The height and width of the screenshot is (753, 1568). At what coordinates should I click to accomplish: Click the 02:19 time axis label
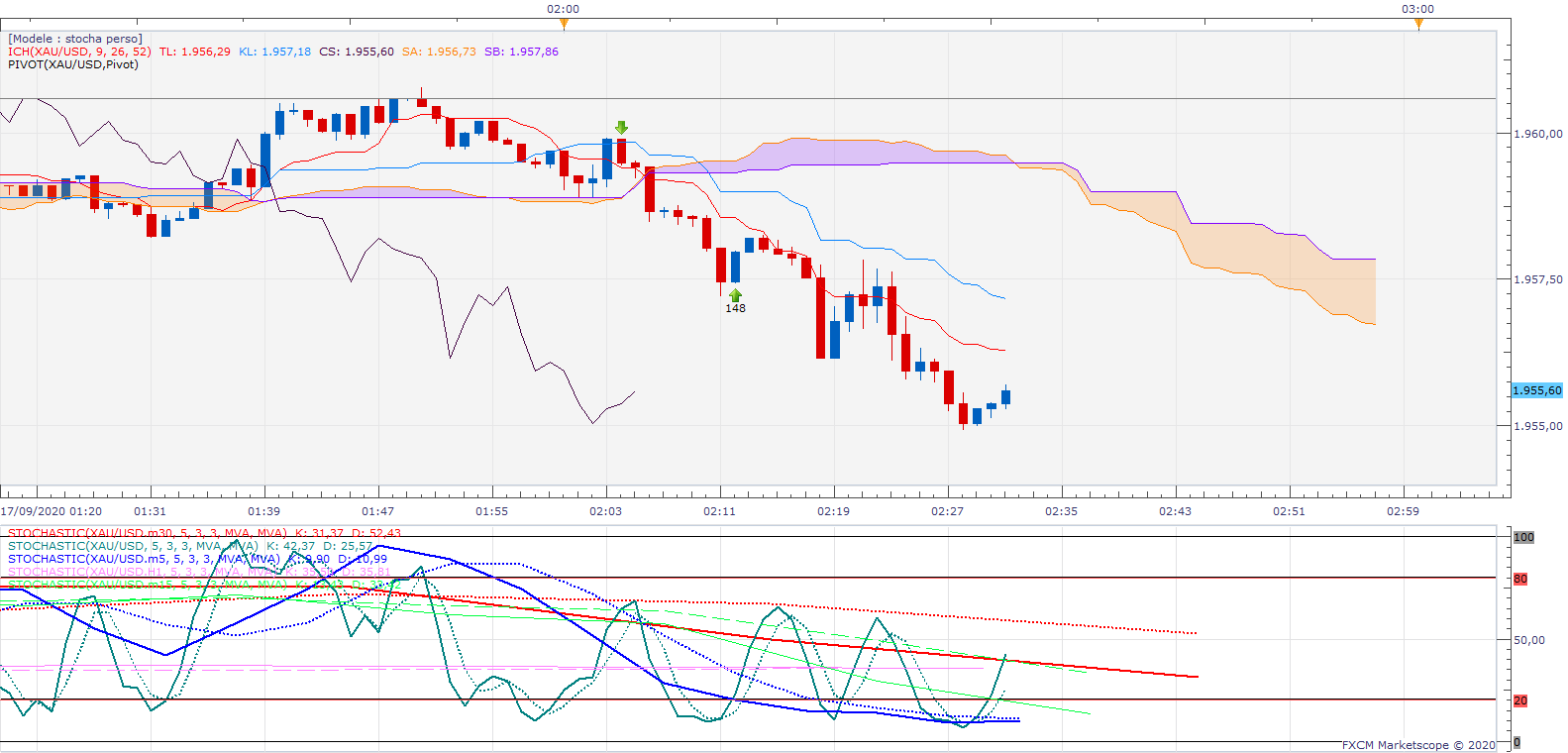click(834, 511)
